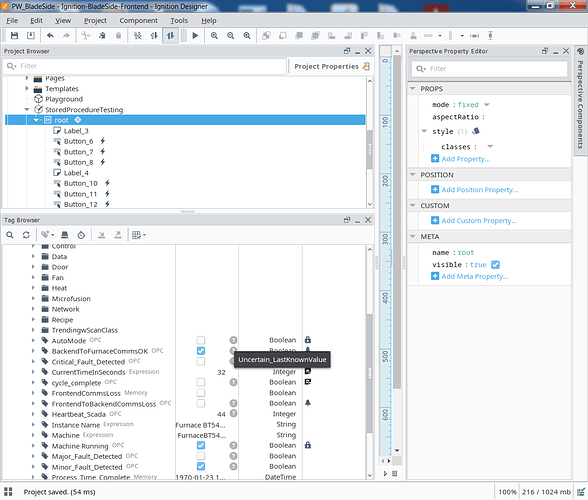Click the alarm bell icon for FrontendToBackendCommsLoss
588x500 pixels.
click(308, 403)
